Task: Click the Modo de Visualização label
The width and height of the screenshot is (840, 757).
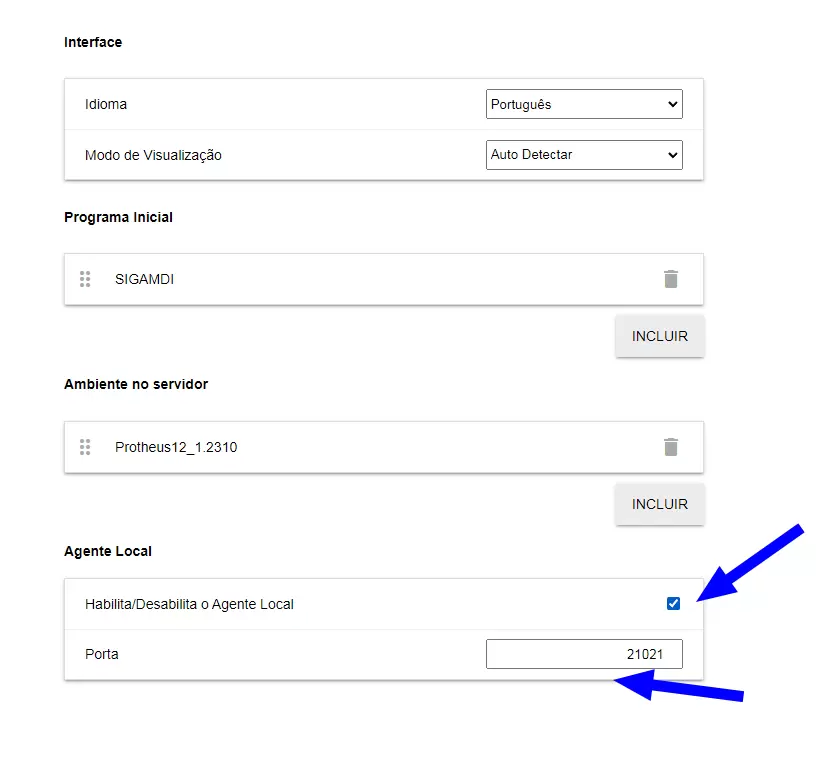Action: [153, 155]
